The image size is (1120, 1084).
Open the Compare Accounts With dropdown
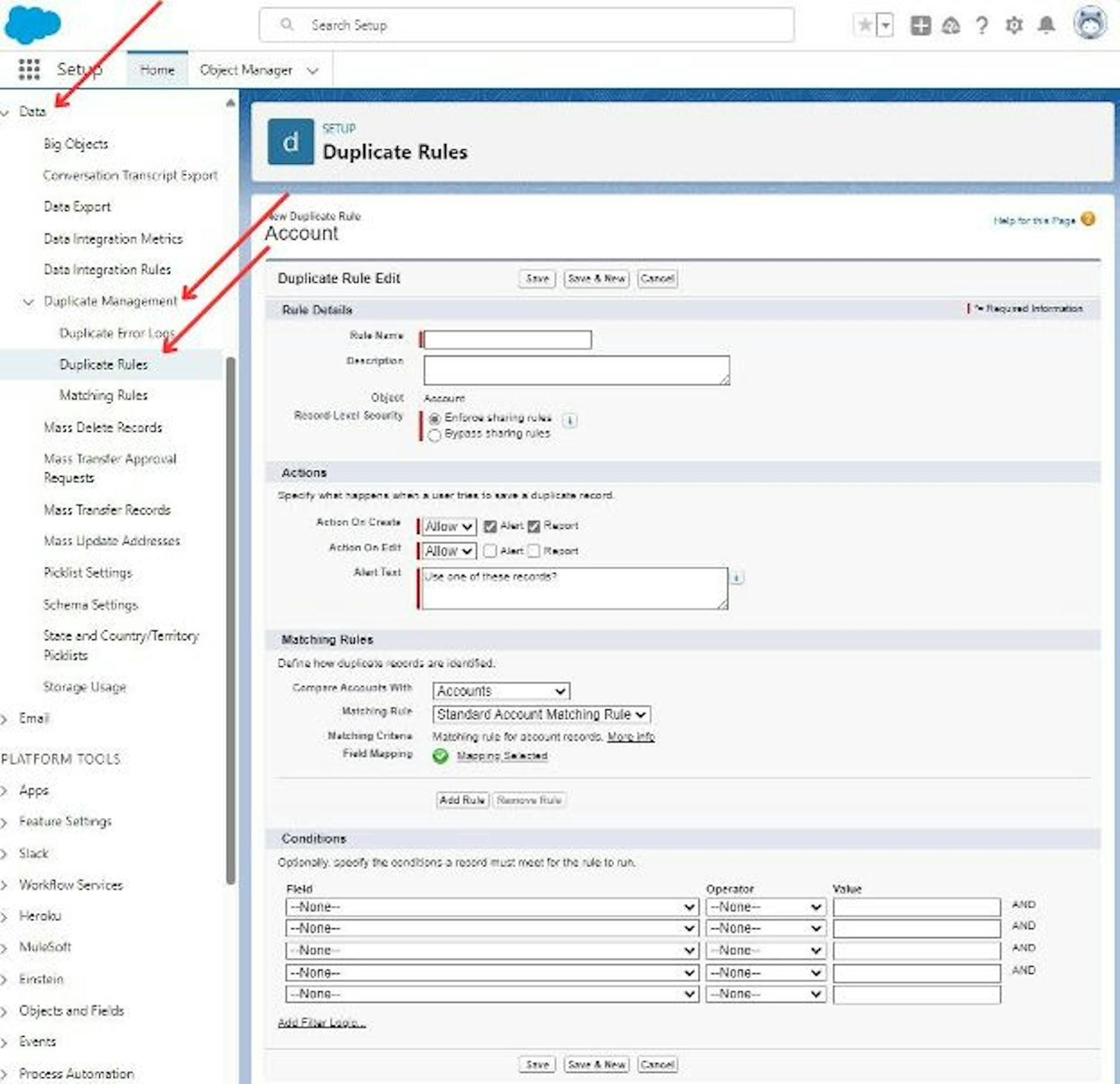(x=501, y=691)
